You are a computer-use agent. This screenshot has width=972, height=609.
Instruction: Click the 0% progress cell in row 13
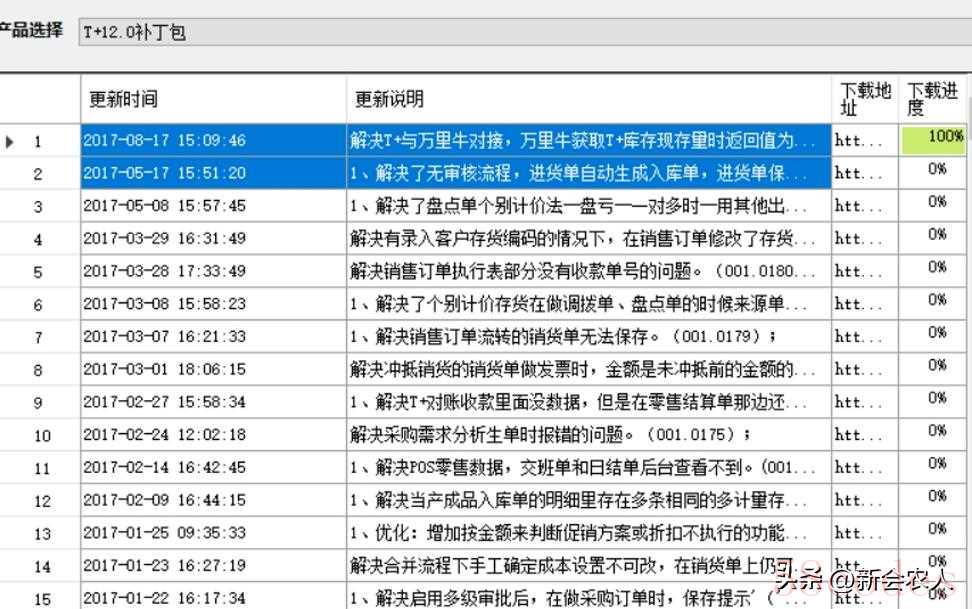932,533
